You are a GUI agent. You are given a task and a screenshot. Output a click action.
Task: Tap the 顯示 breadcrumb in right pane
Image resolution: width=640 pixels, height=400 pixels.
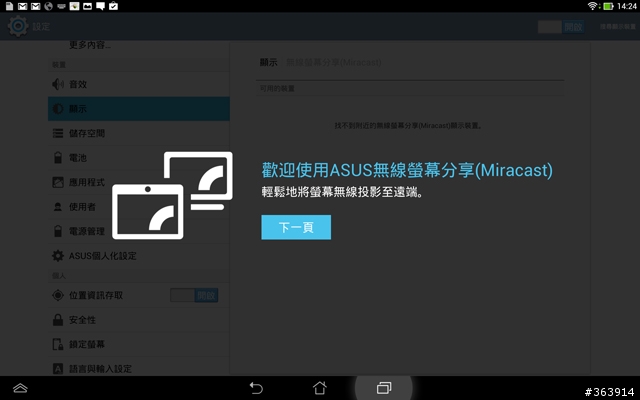pyautogui.click(x=268, y=62)
